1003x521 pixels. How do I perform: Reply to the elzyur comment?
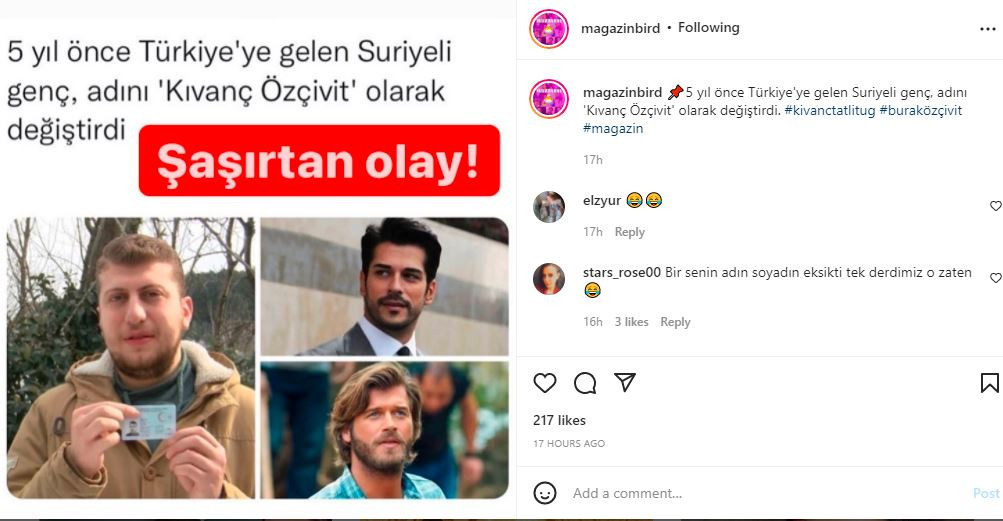pos(629,232)
